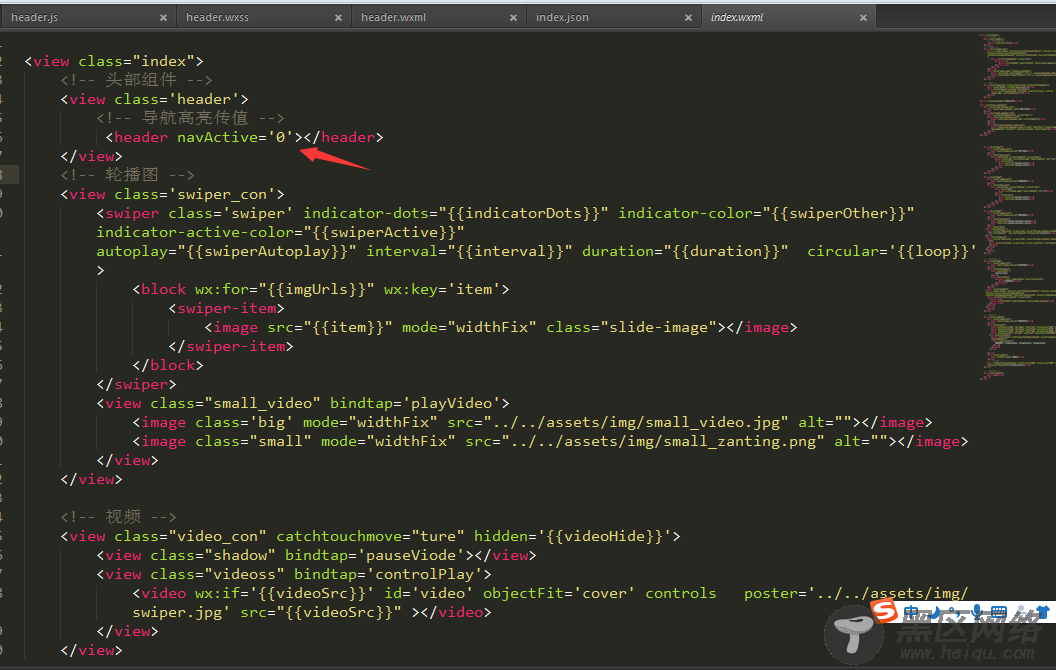The width and height of the screenshot is (1056, 670).
Task: Click the closing swiper tag
Action: click(137, 384)
